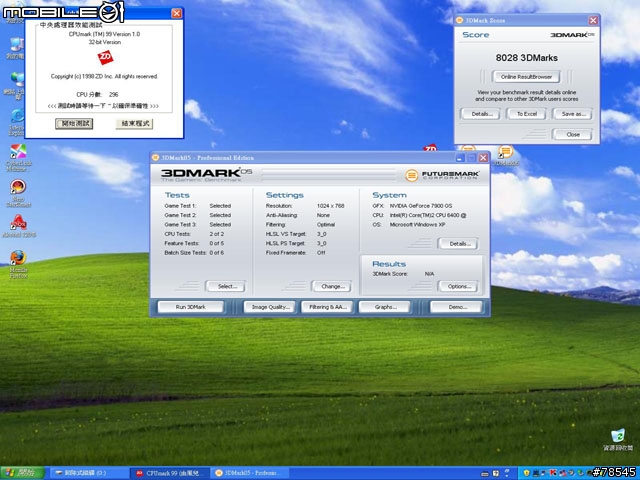Click Details... under System in 3DMark05
640x480 pixels.
458,244
